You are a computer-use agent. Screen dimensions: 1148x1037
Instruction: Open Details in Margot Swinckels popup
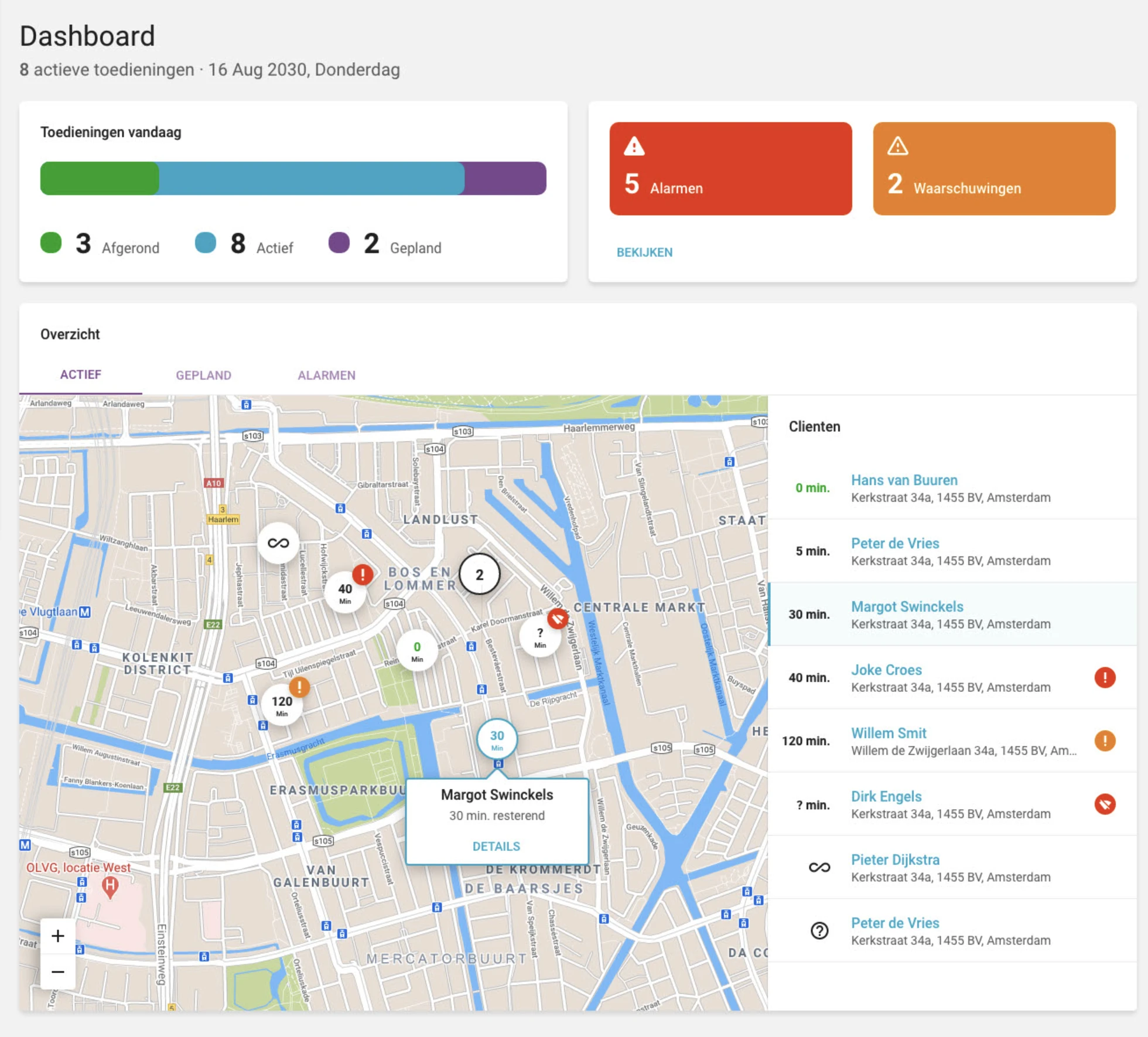496,846
